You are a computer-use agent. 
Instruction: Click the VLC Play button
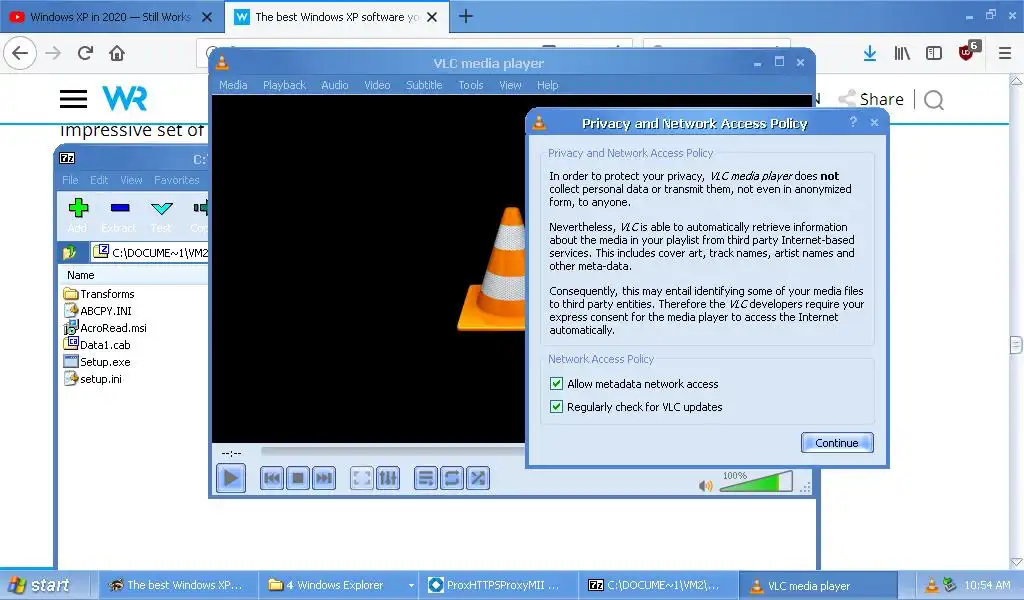tap(231, 479)
